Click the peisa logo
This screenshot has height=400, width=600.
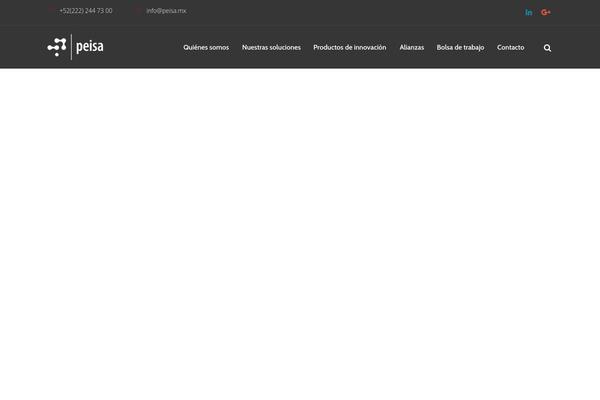click(75, 47)
